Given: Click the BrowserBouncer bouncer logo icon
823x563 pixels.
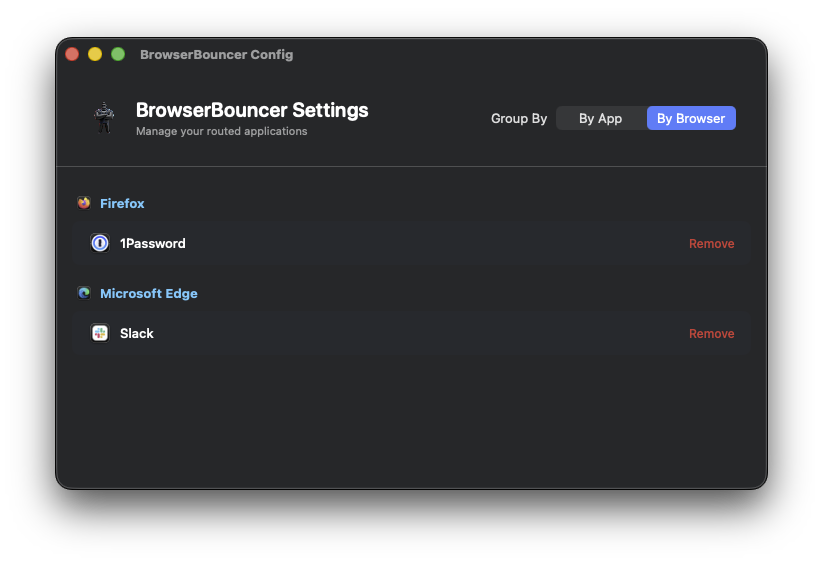Looking at the screenshot, I should pos(104,118).
